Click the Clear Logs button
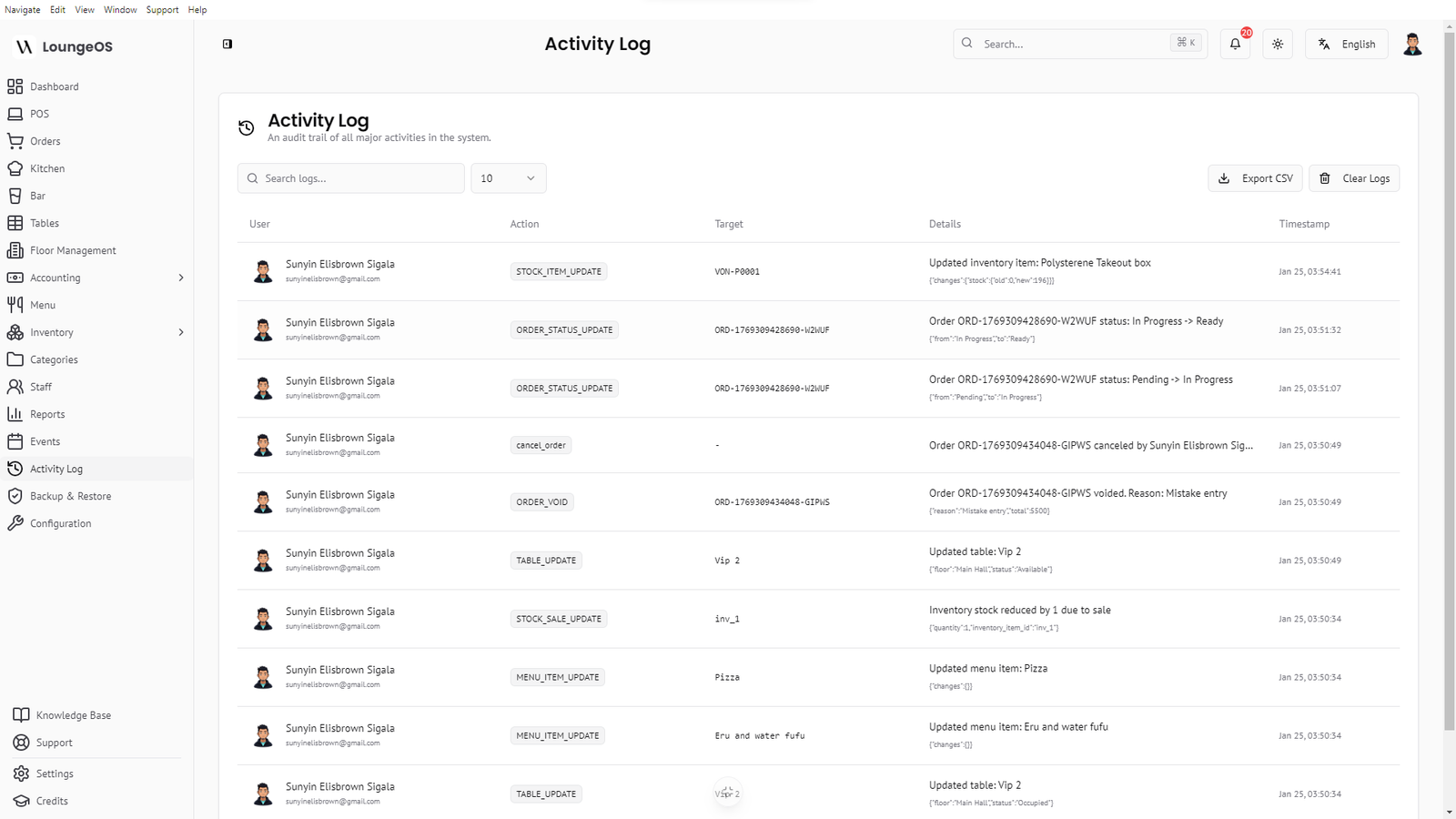This screenshot has width=1456, height=819. (x=1354, y=178)
